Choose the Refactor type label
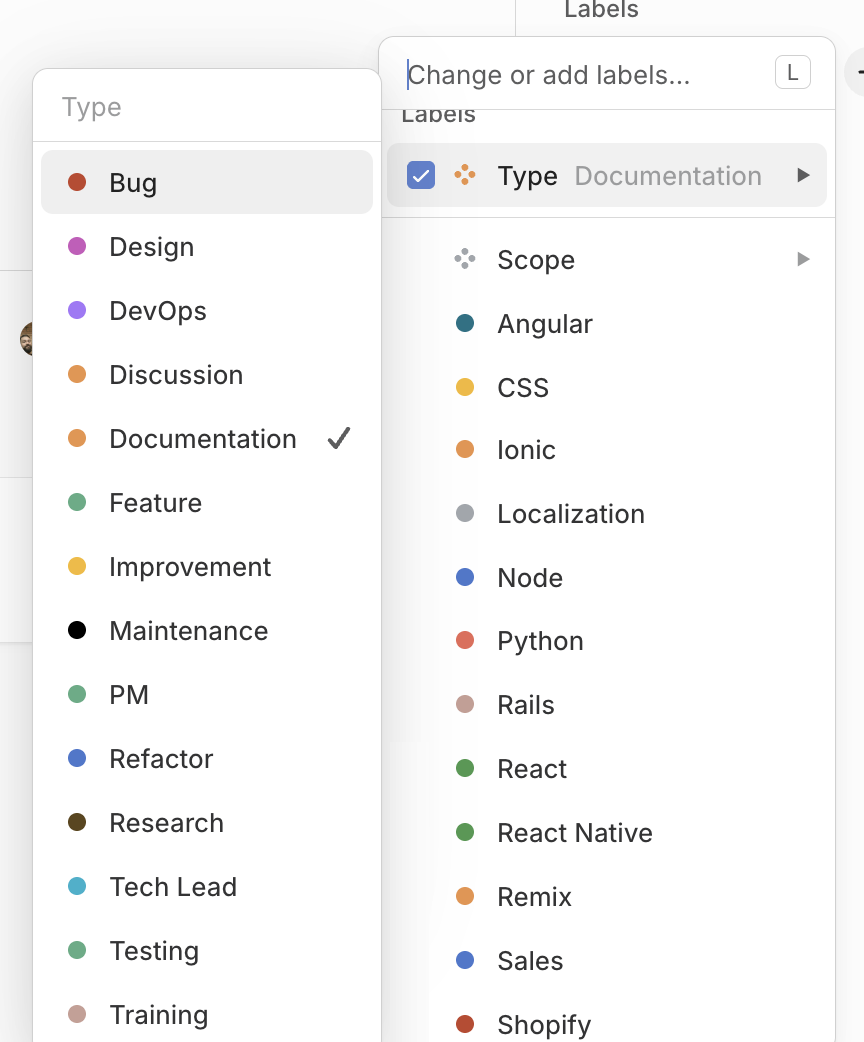Screen dimensions: 864x1042 click(207, 759)
